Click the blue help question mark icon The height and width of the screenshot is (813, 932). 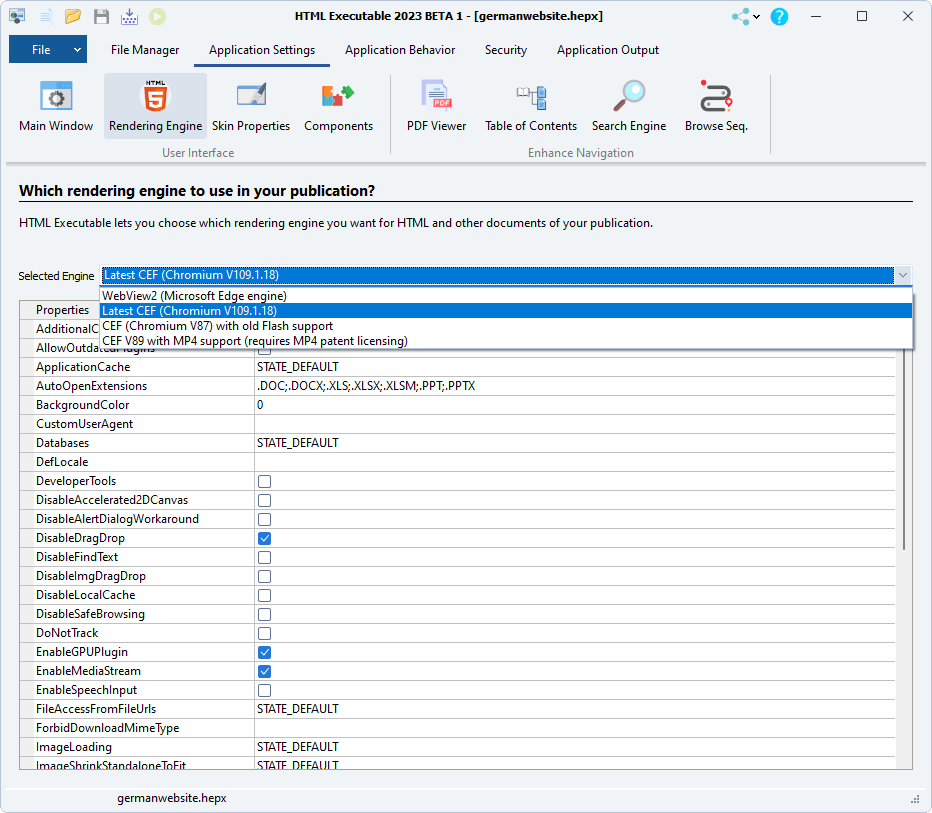779,16
